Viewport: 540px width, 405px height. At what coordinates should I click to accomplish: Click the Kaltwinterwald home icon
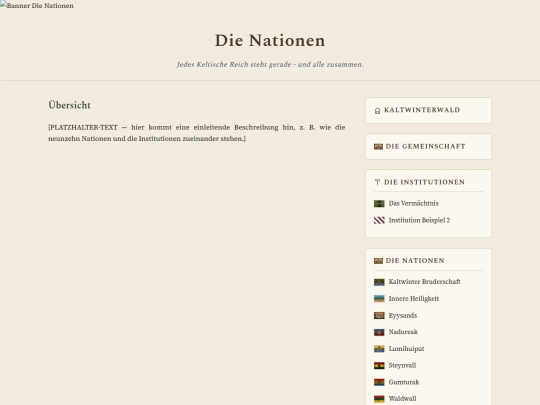(x=377, y=111)
